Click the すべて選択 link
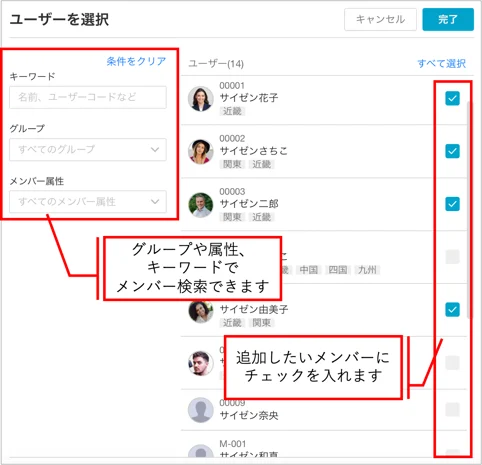Image resolution: width=482 pixels, height=465 pixels. click(441, 63)
